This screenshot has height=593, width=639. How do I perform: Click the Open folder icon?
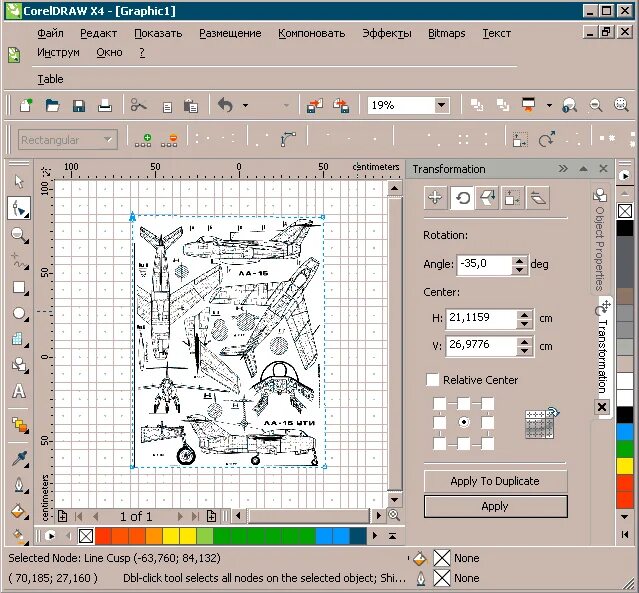pos(53,106)
